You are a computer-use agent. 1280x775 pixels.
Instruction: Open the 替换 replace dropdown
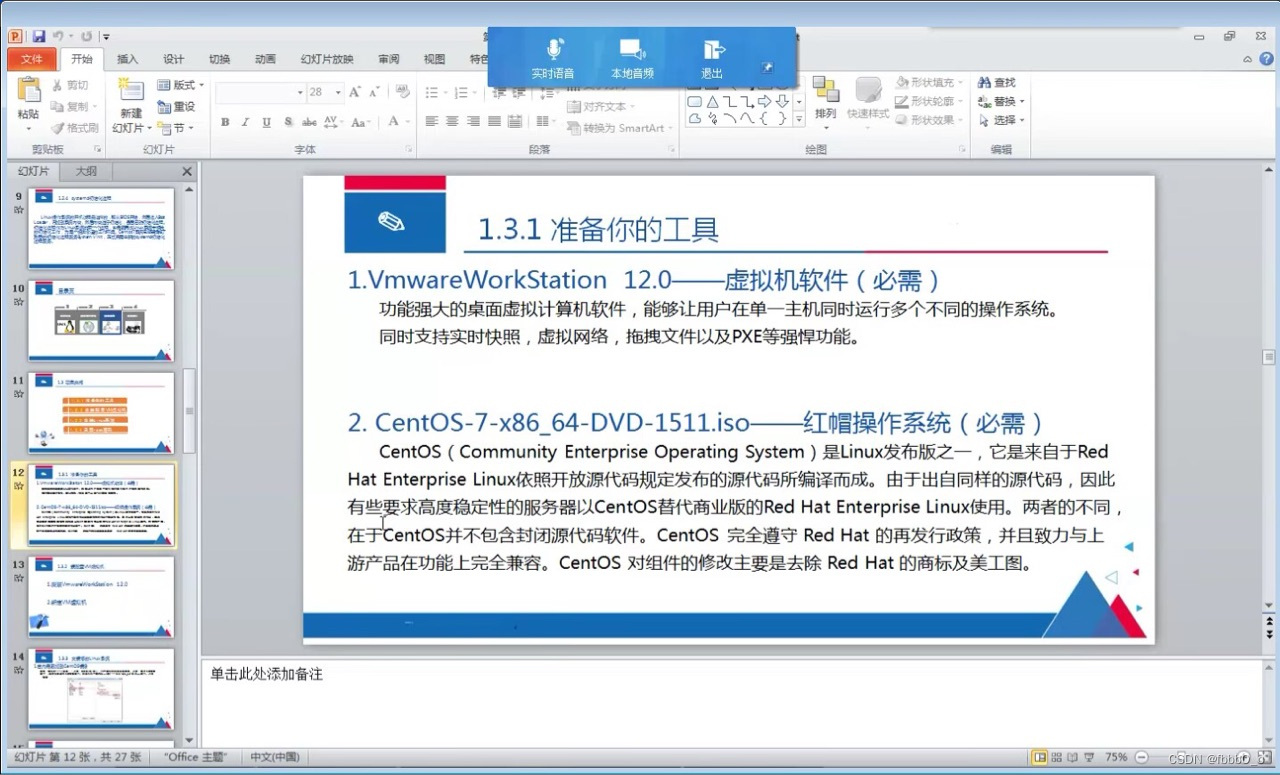point(1001,102)
